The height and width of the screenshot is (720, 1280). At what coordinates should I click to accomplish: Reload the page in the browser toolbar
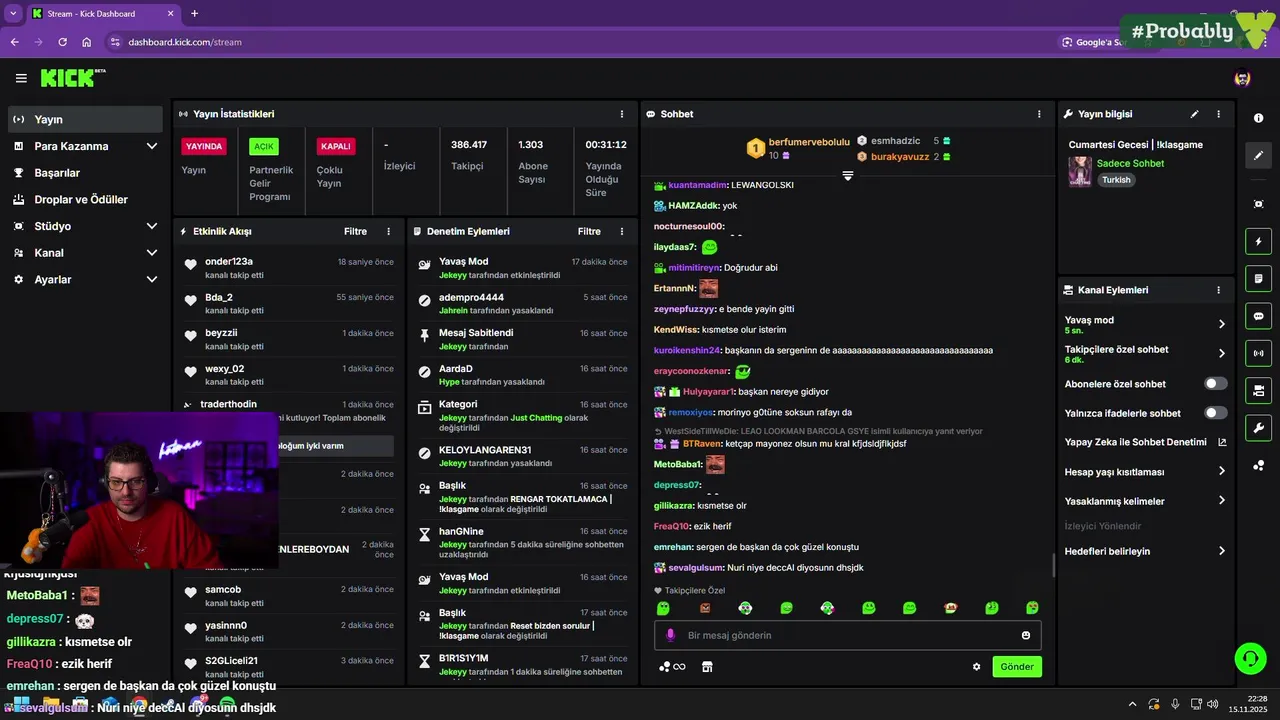click(62, 42)
